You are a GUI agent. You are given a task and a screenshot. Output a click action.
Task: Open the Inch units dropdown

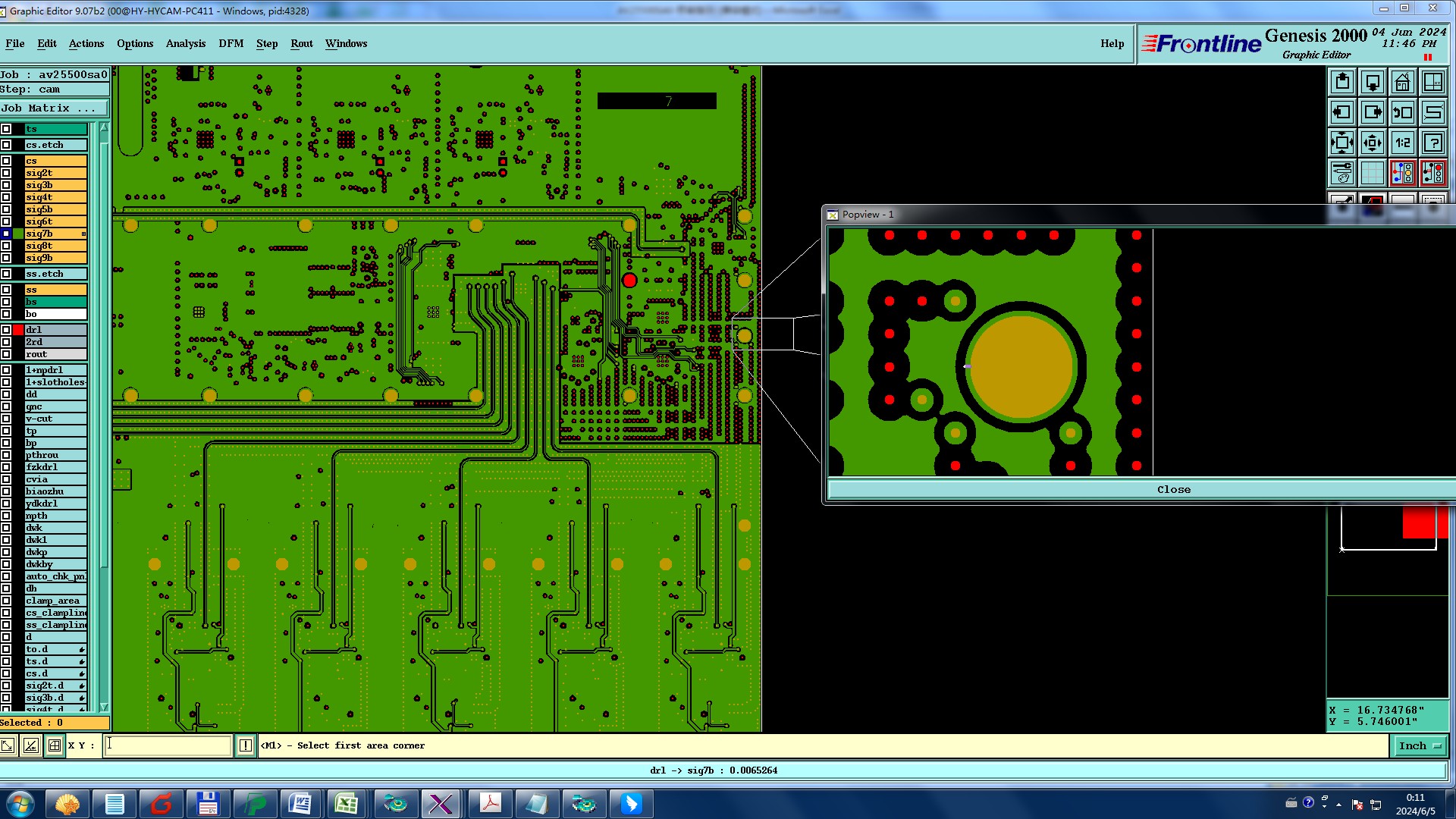tap(1420, 745)
